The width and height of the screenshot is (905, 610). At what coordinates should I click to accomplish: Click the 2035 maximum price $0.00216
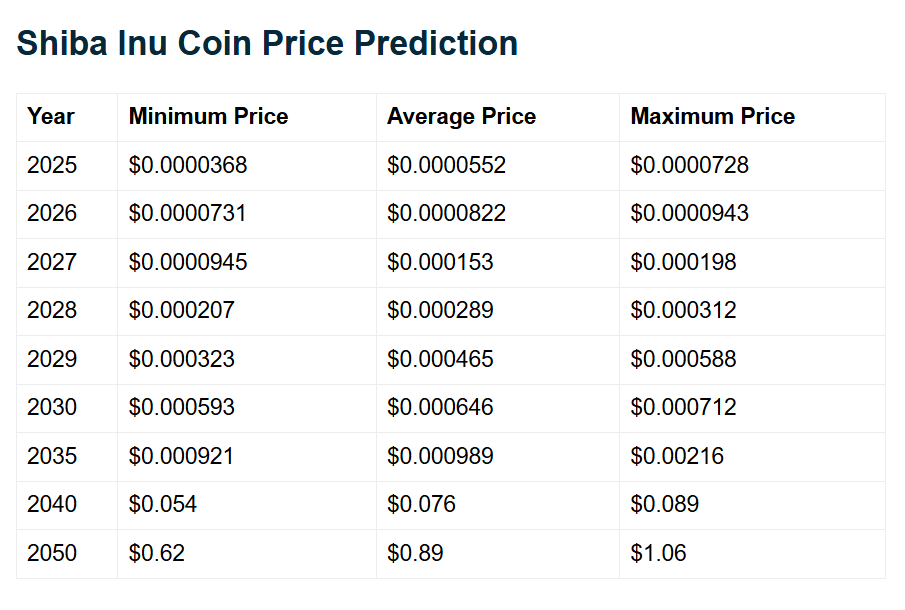pos(677,456)
